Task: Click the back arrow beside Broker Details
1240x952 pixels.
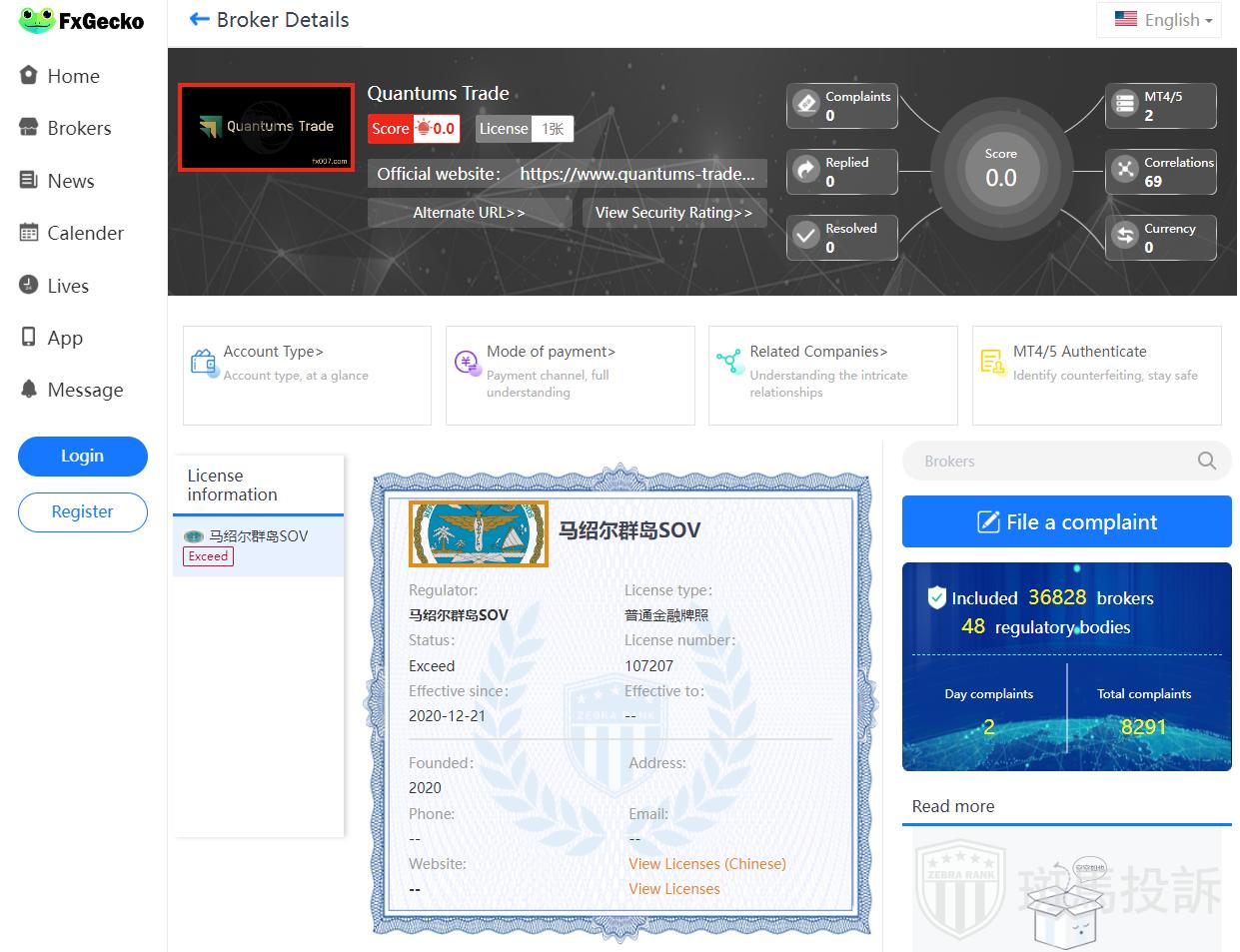Action: pos(199,20)
